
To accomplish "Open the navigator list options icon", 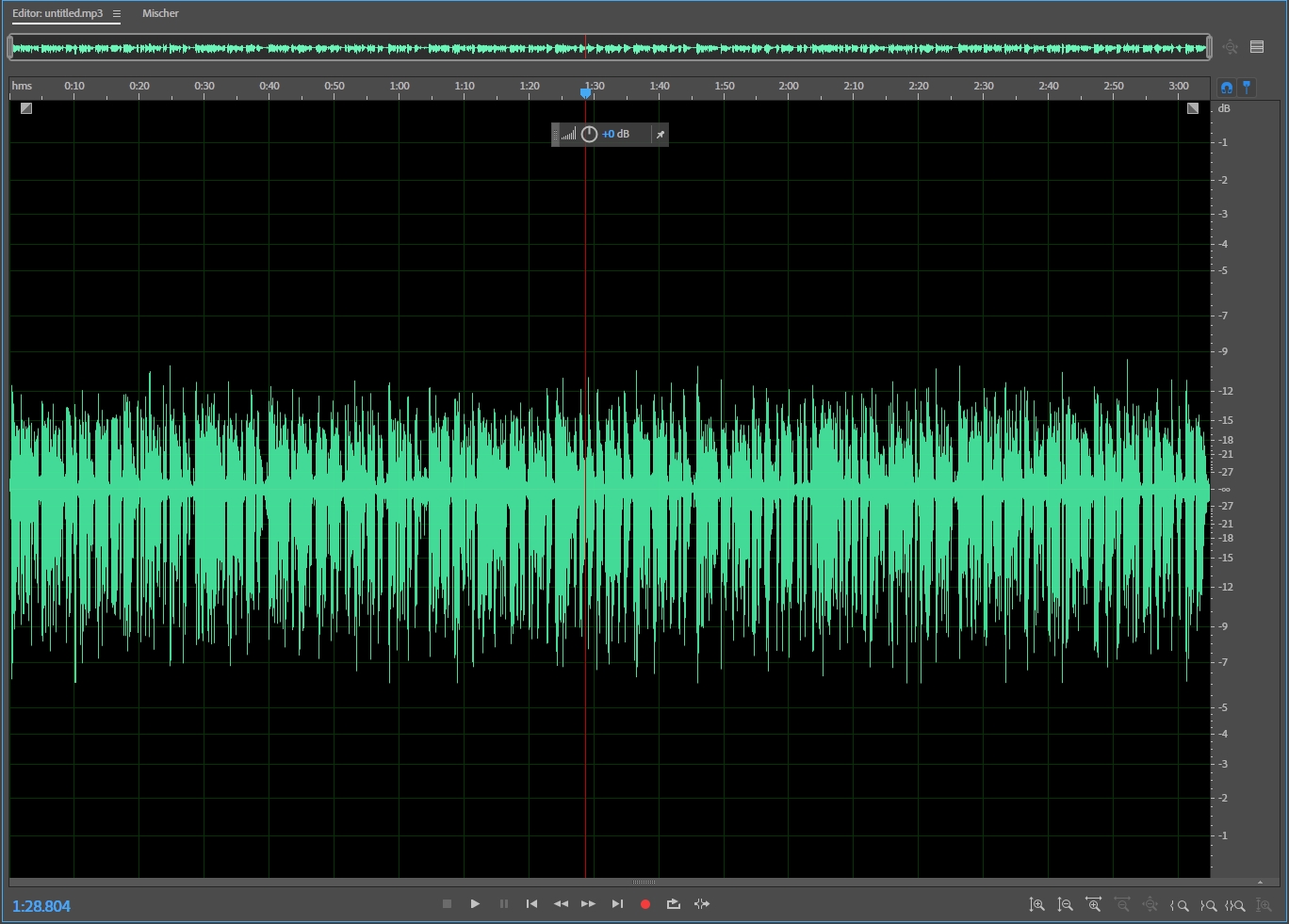I will tap(1257, 47).
